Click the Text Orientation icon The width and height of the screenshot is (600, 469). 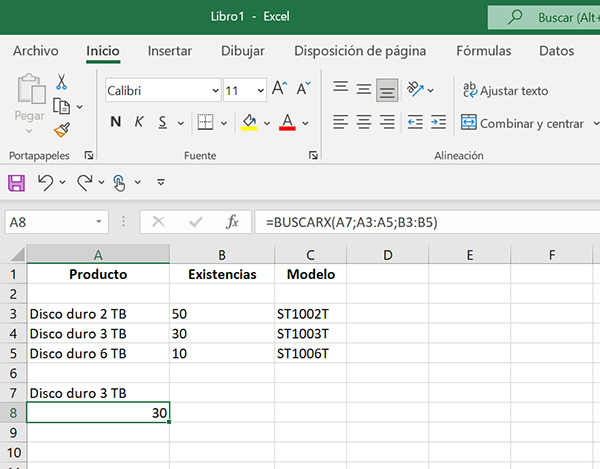tap(416, 90)
